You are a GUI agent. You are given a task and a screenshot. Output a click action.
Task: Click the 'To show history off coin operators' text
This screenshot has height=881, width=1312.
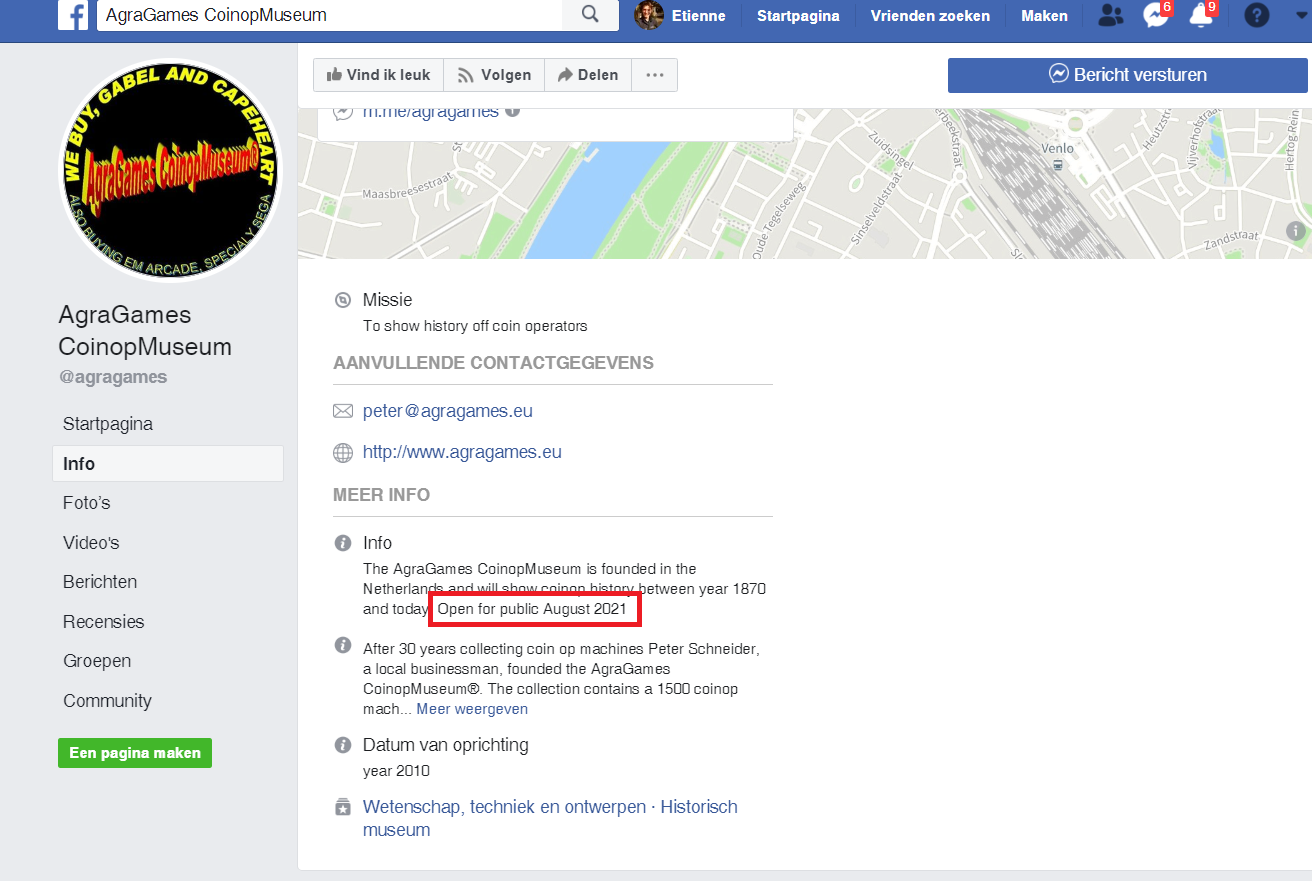(x=475, y=326)
